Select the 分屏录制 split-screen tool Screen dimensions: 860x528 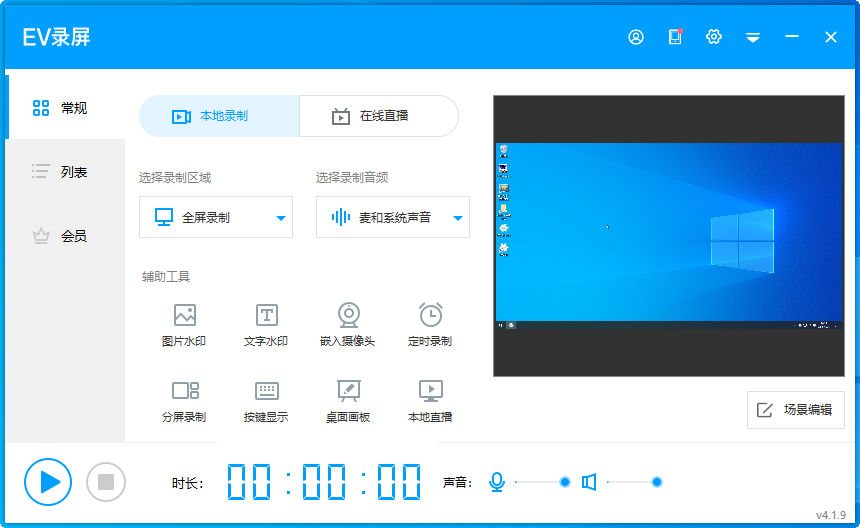(x=184, y=401)
